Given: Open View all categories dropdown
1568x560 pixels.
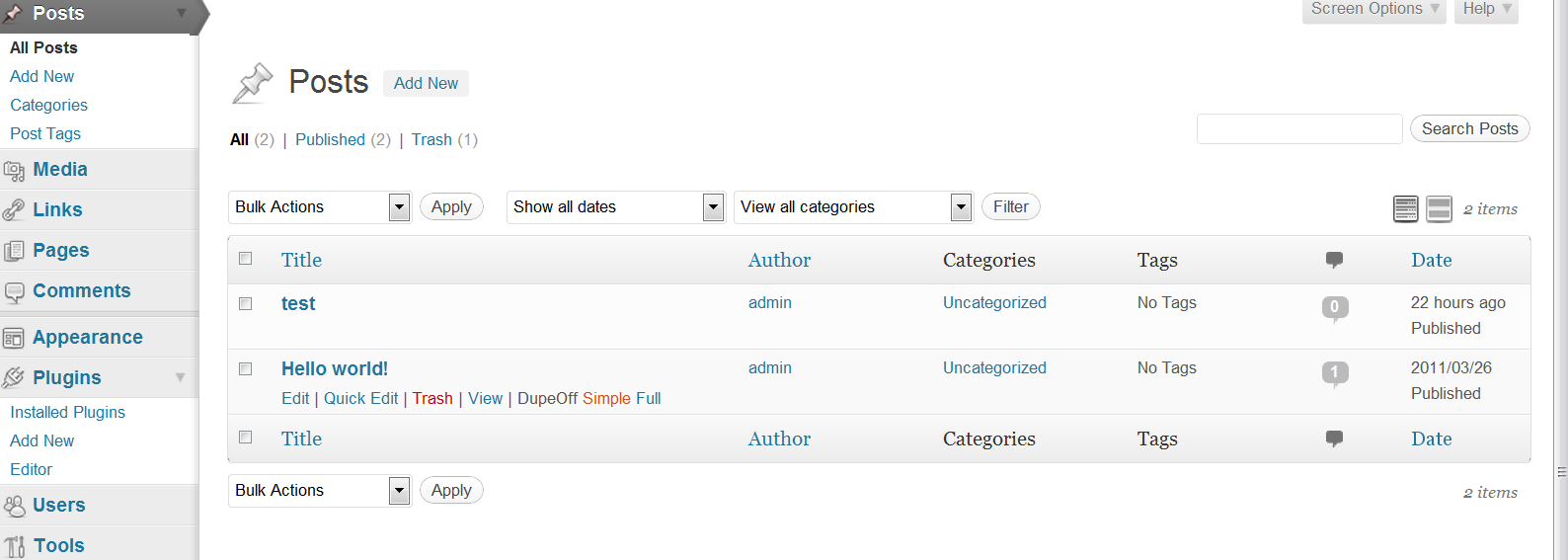Looking at the screenshot, I should (853, 206).
